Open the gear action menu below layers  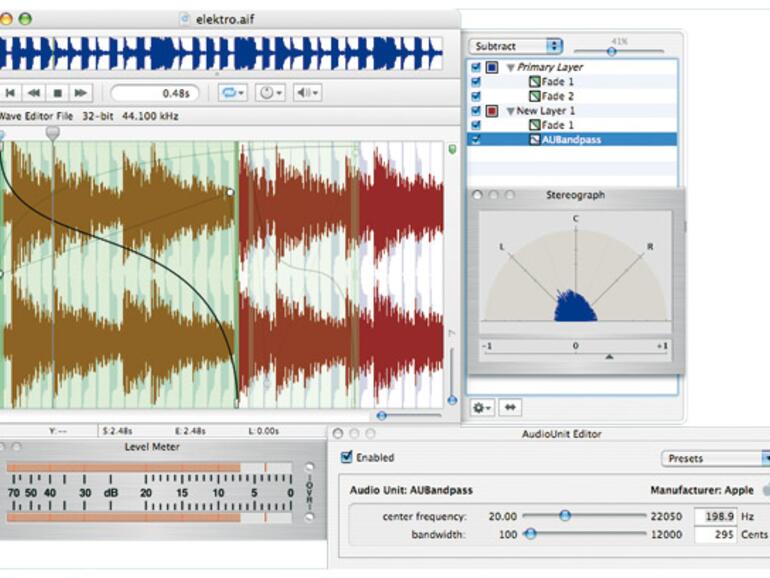tap(483, 408)
